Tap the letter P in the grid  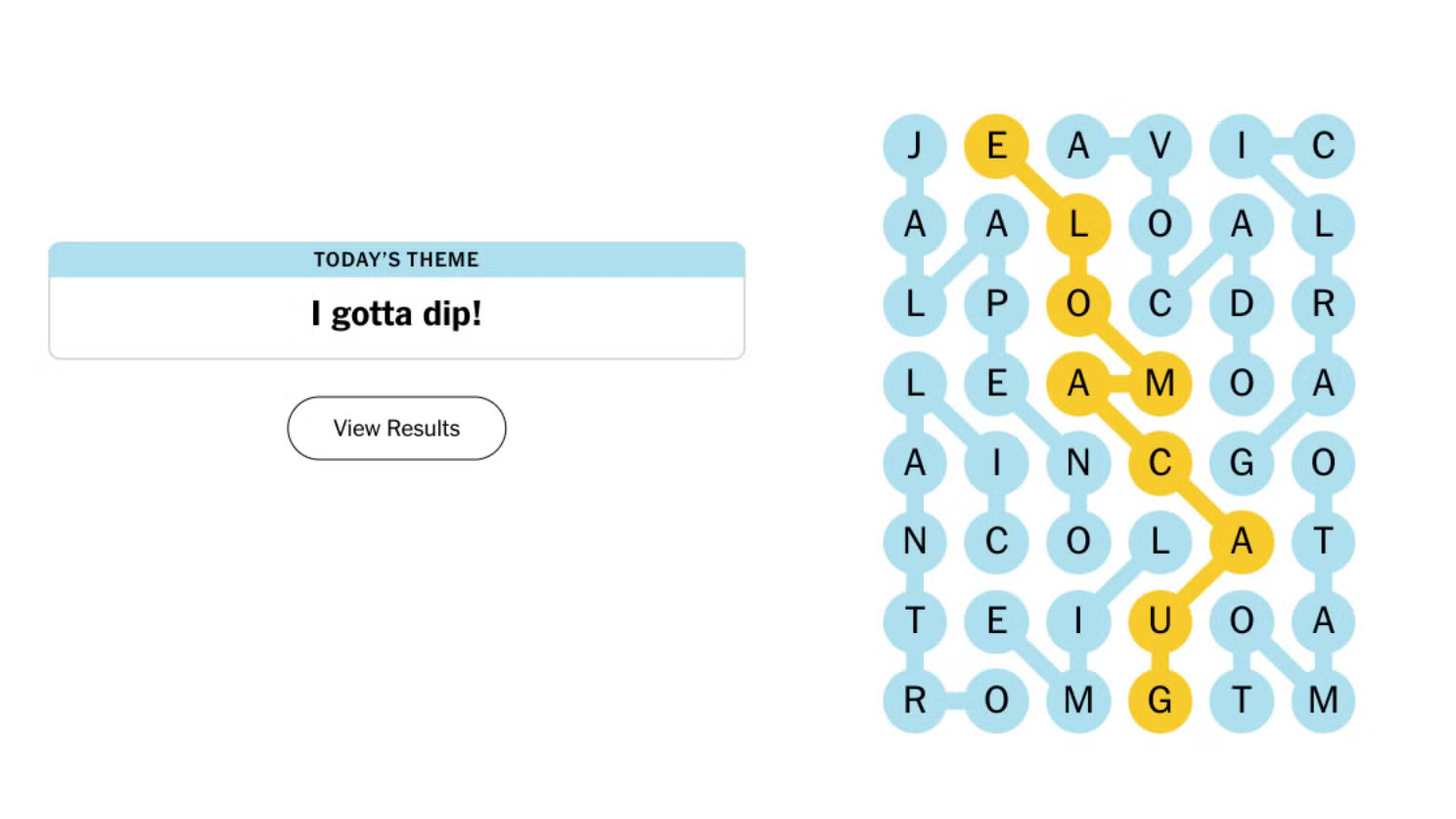point(996,303)
